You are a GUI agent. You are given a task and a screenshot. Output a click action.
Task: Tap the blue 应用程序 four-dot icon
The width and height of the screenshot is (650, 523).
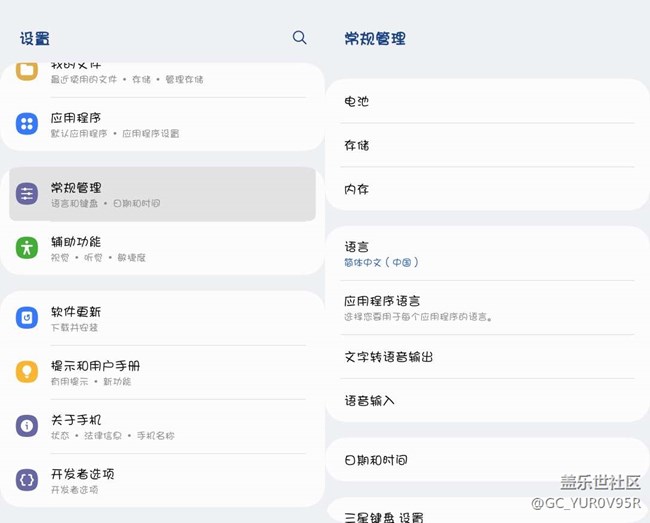click(x=27, y=124)
